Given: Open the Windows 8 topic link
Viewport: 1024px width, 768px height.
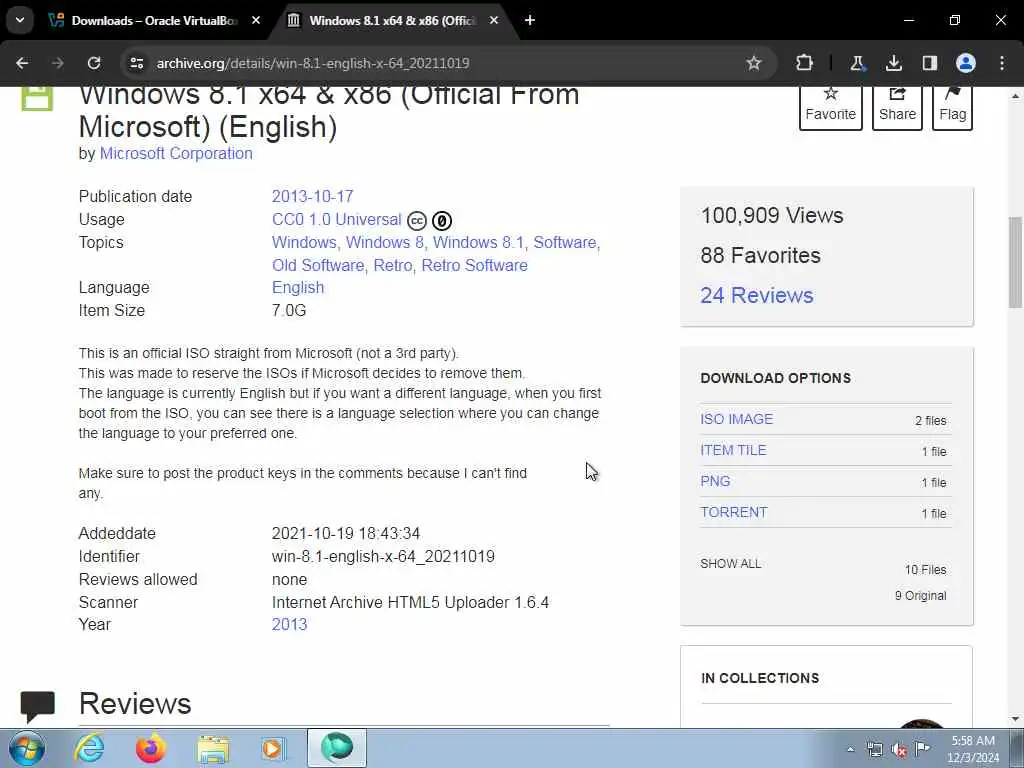Looking at the screenshot, I should coord(384,242).
